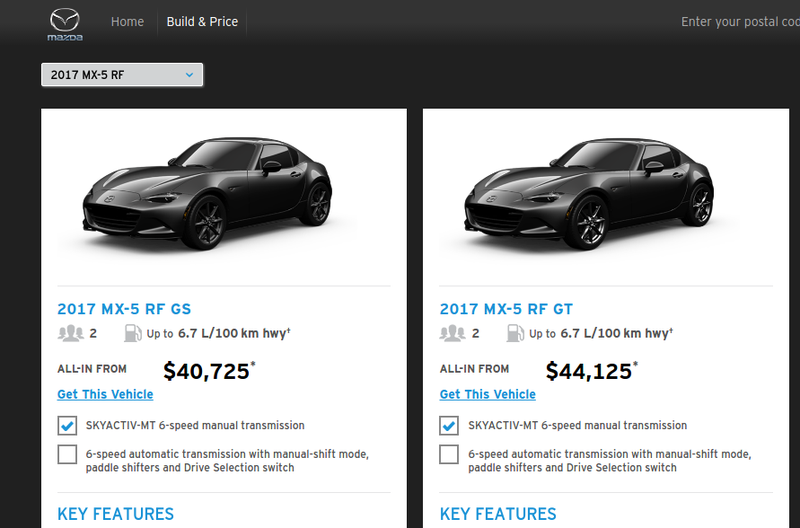Click the GS Key Features heading

116,514
